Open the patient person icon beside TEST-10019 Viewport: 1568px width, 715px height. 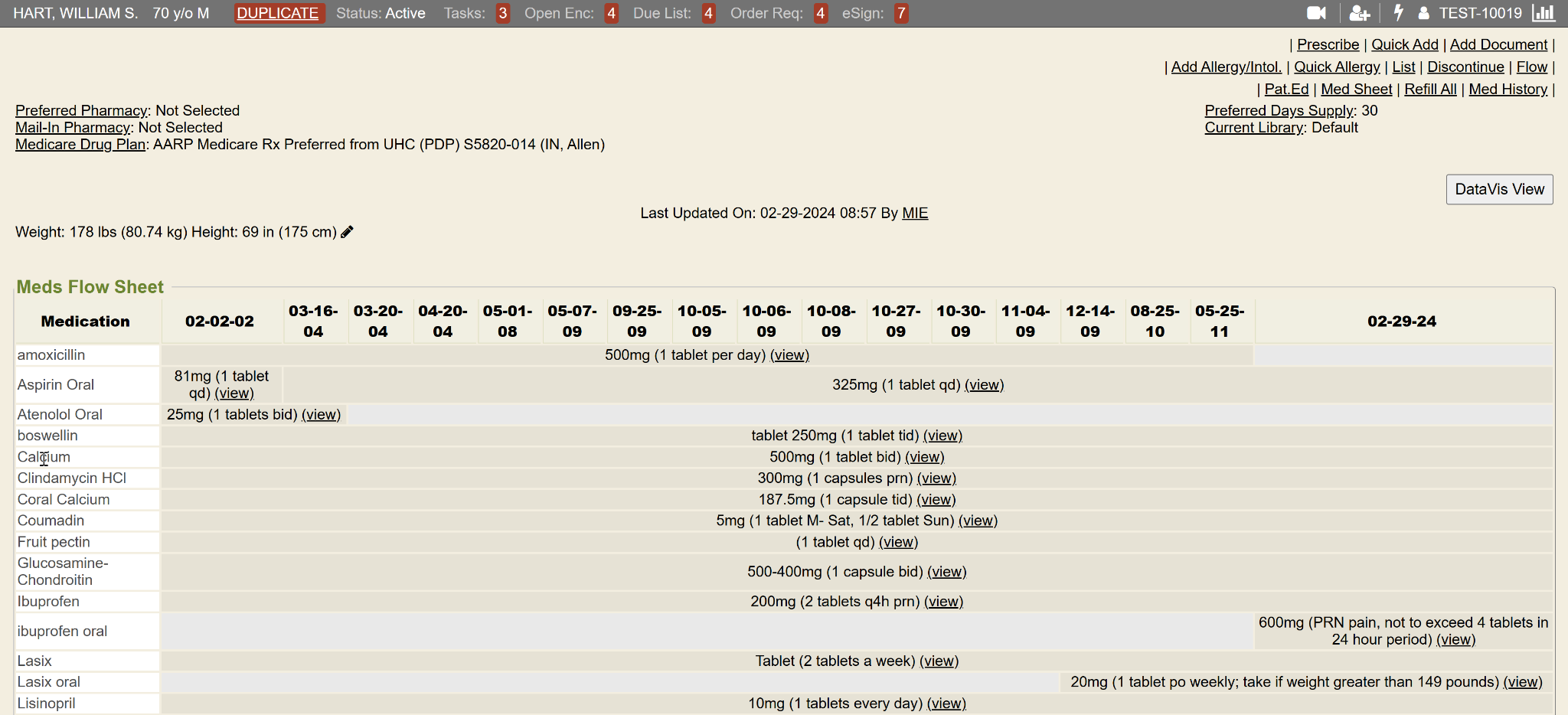(1423, 13)
